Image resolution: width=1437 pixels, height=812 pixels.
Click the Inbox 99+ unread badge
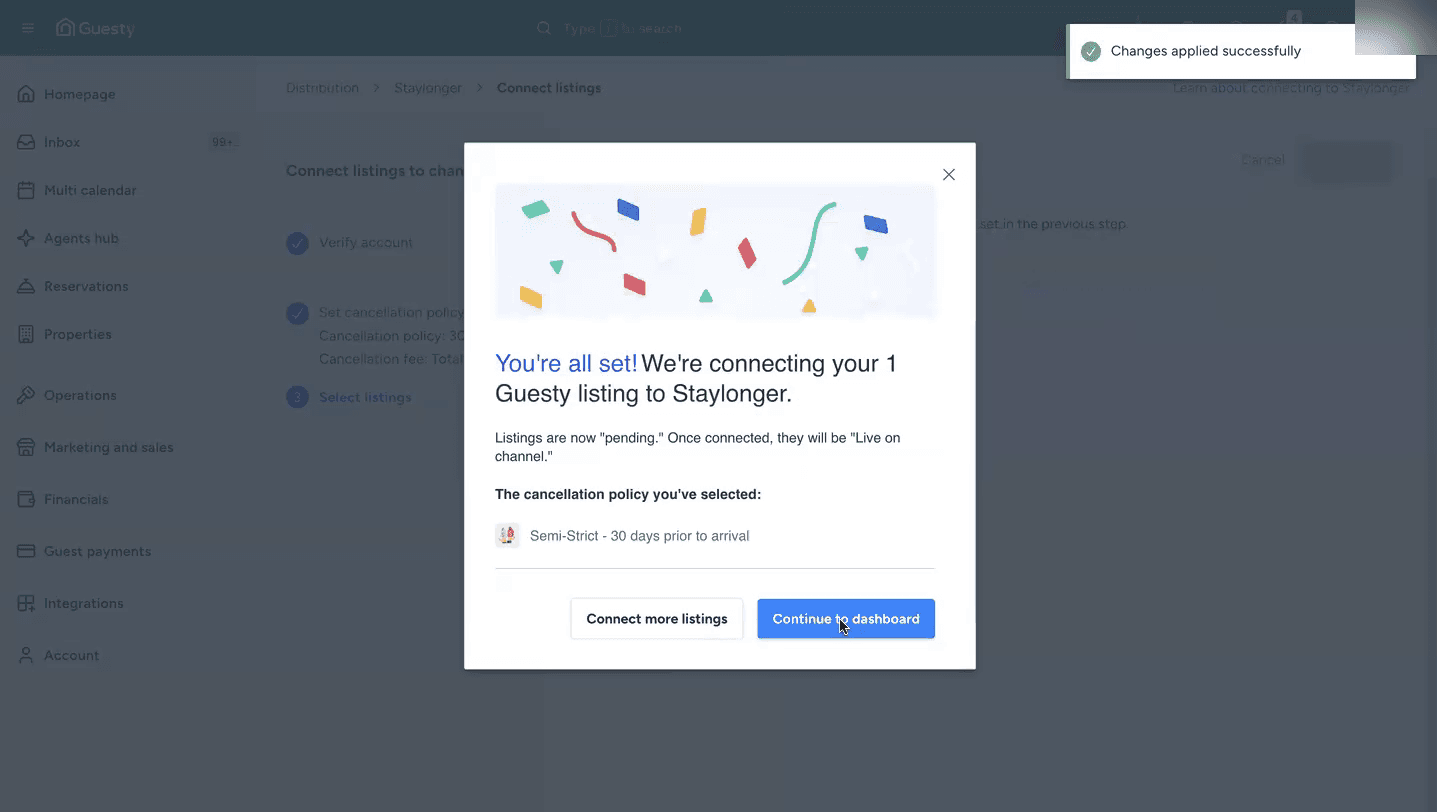coord(223,142)
